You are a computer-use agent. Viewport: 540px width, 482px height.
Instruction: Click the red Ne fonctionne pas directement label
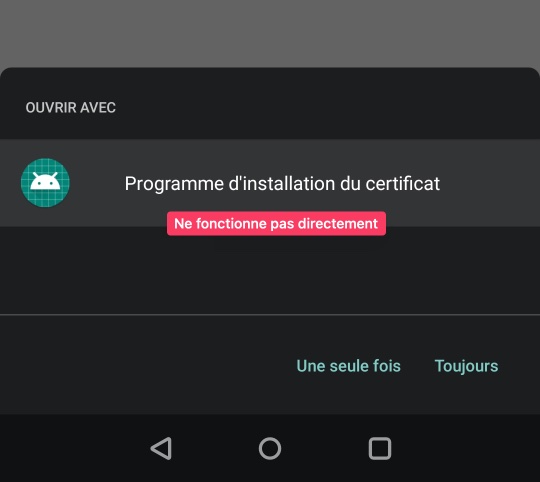tap(276, 223)
